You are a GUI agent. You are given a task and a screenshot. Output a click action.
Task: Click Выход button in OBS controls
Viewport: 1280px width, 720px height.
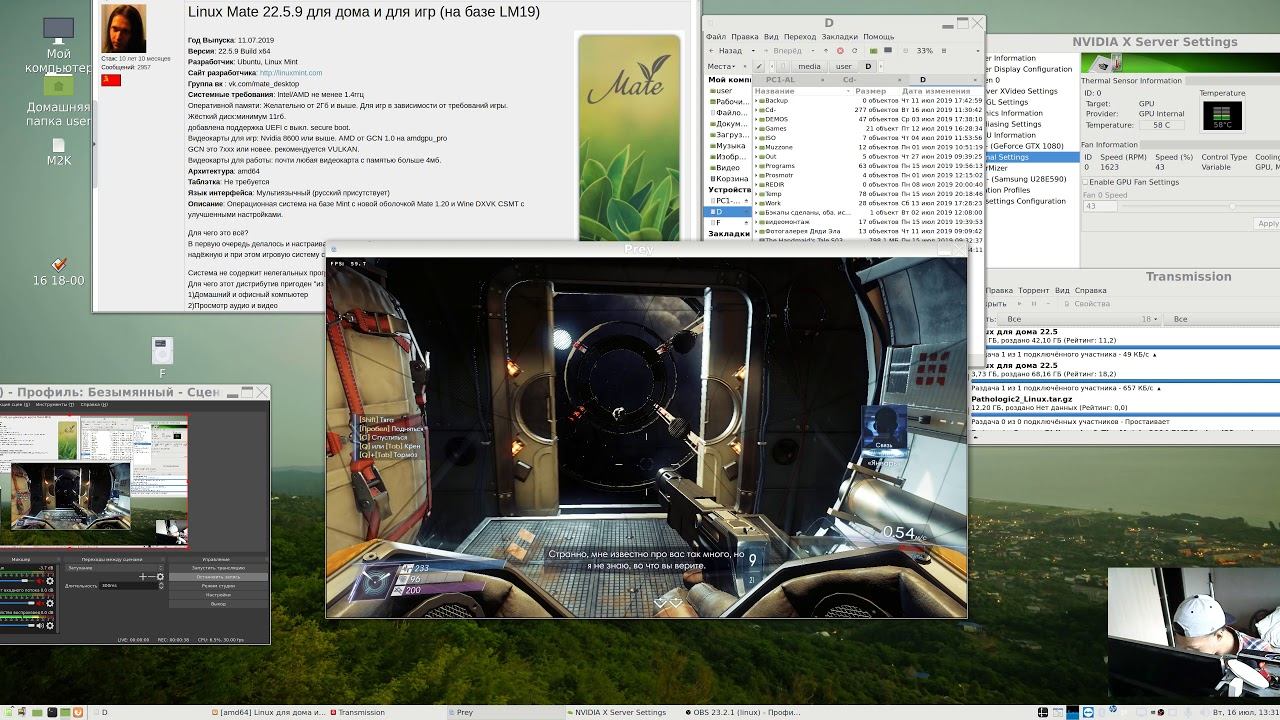218,604
